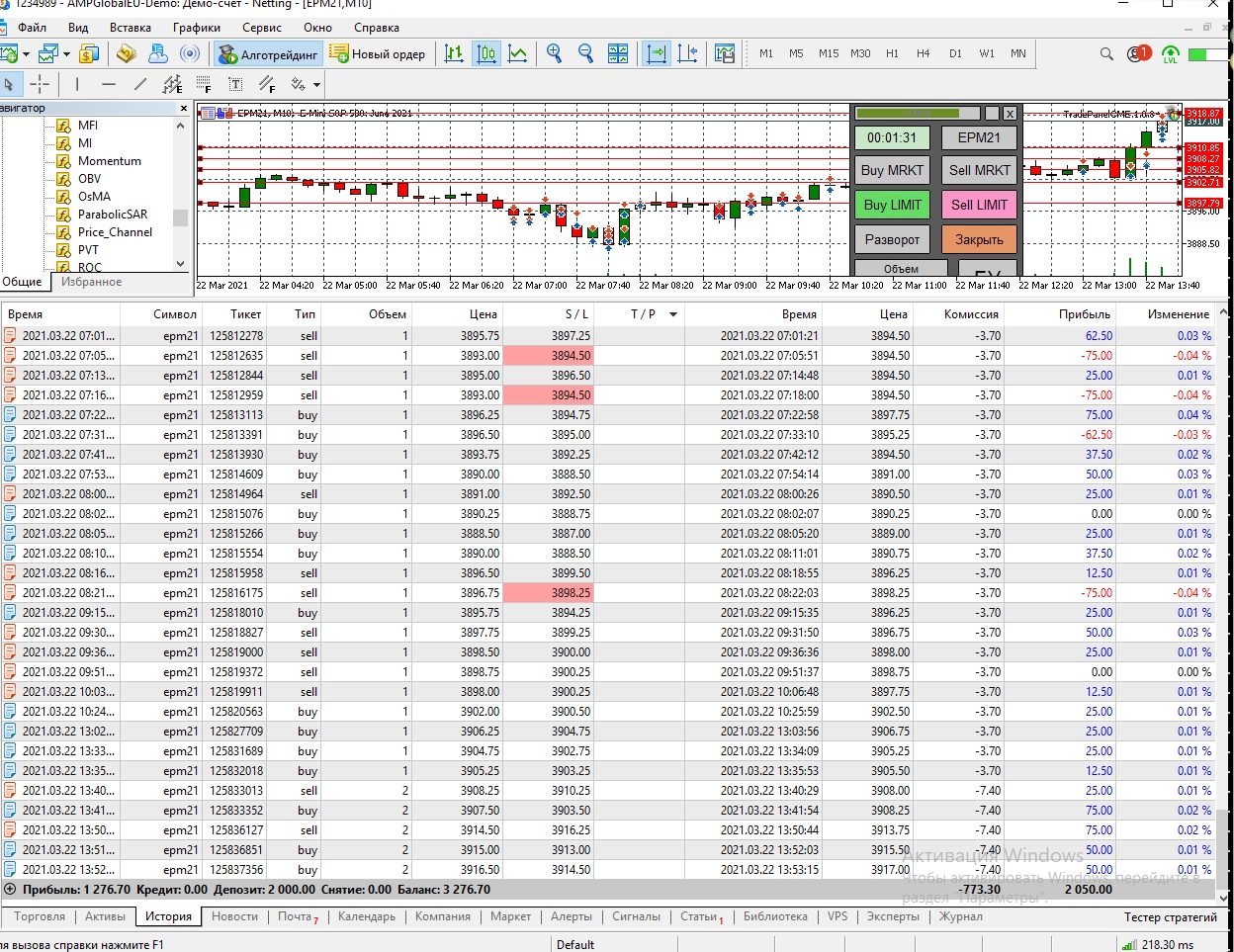Click the Zoom In magnifier icon
The height and width of the screenshot is (952, 1234).
(x=555, y=53)
